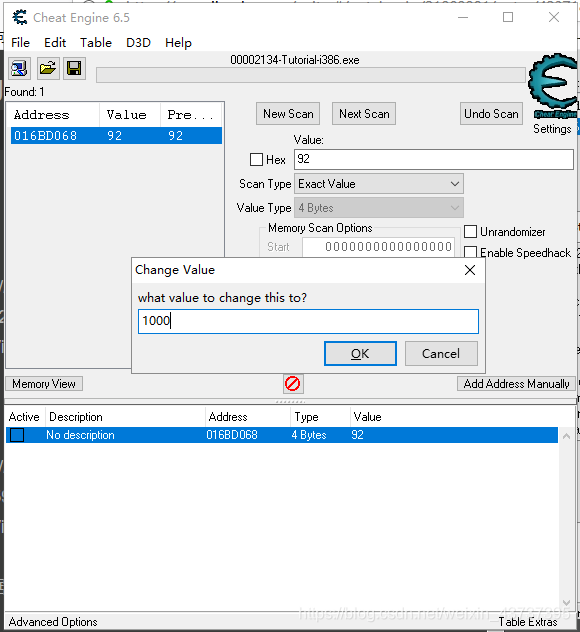580x632 pixels.
Task: Click the No description cell
Action: [80, 435]
